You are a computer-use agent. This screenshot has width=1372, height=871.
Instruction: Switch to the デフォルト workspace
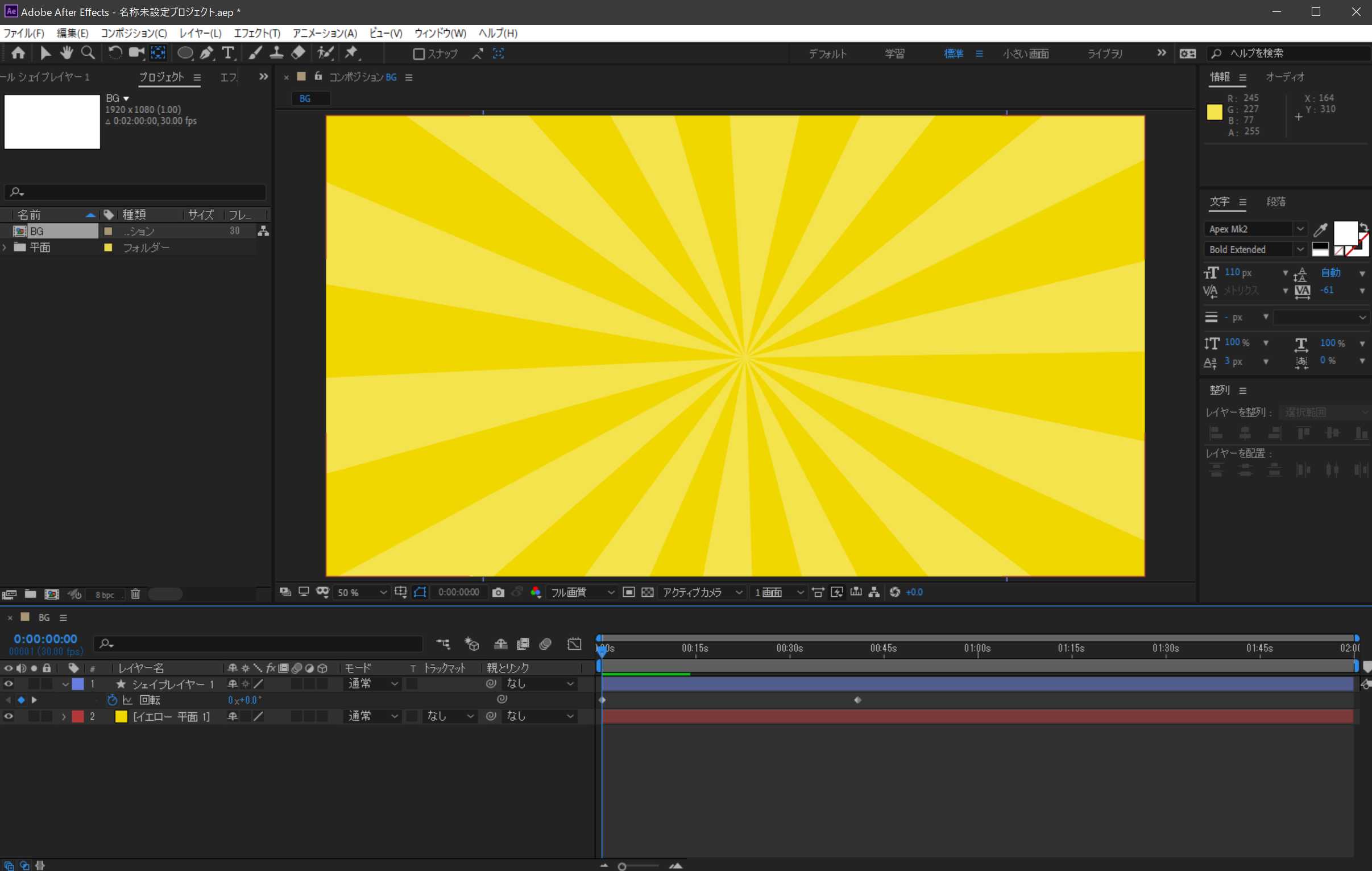coord(827,53)
